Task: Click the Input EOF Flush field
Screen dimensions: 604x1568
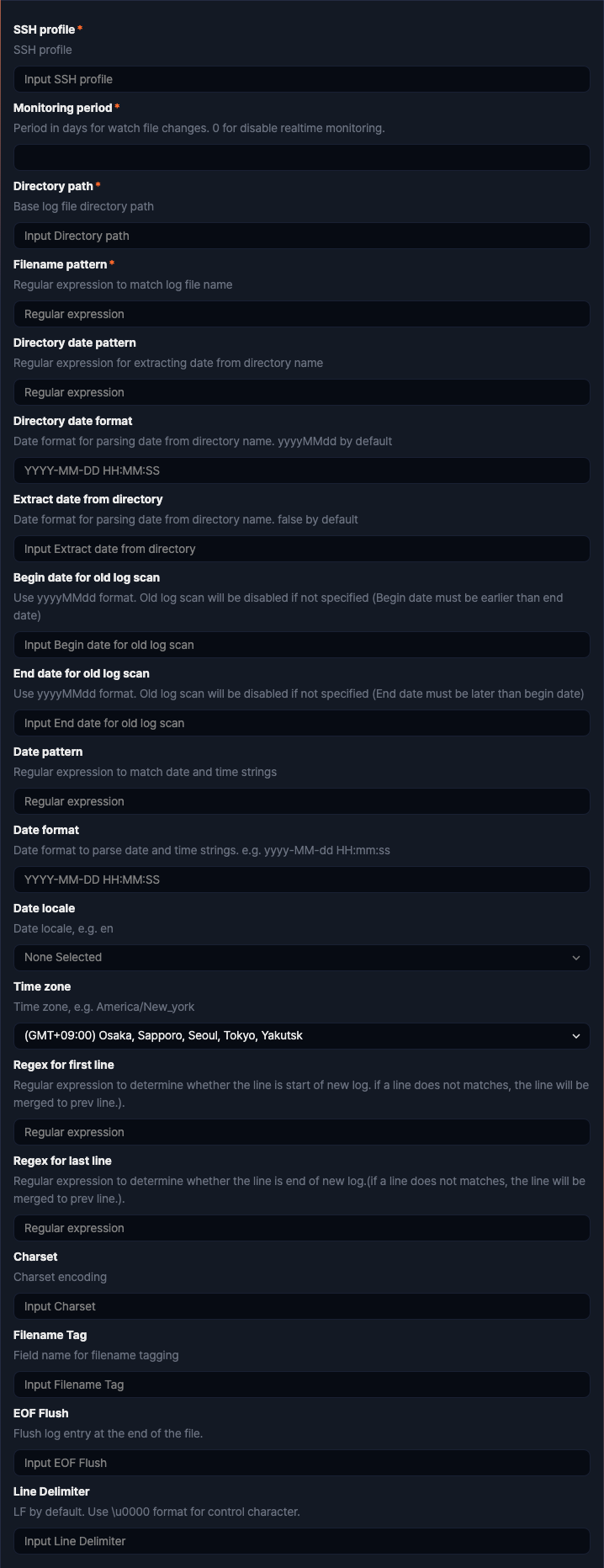Action: tap(302, 1463)
